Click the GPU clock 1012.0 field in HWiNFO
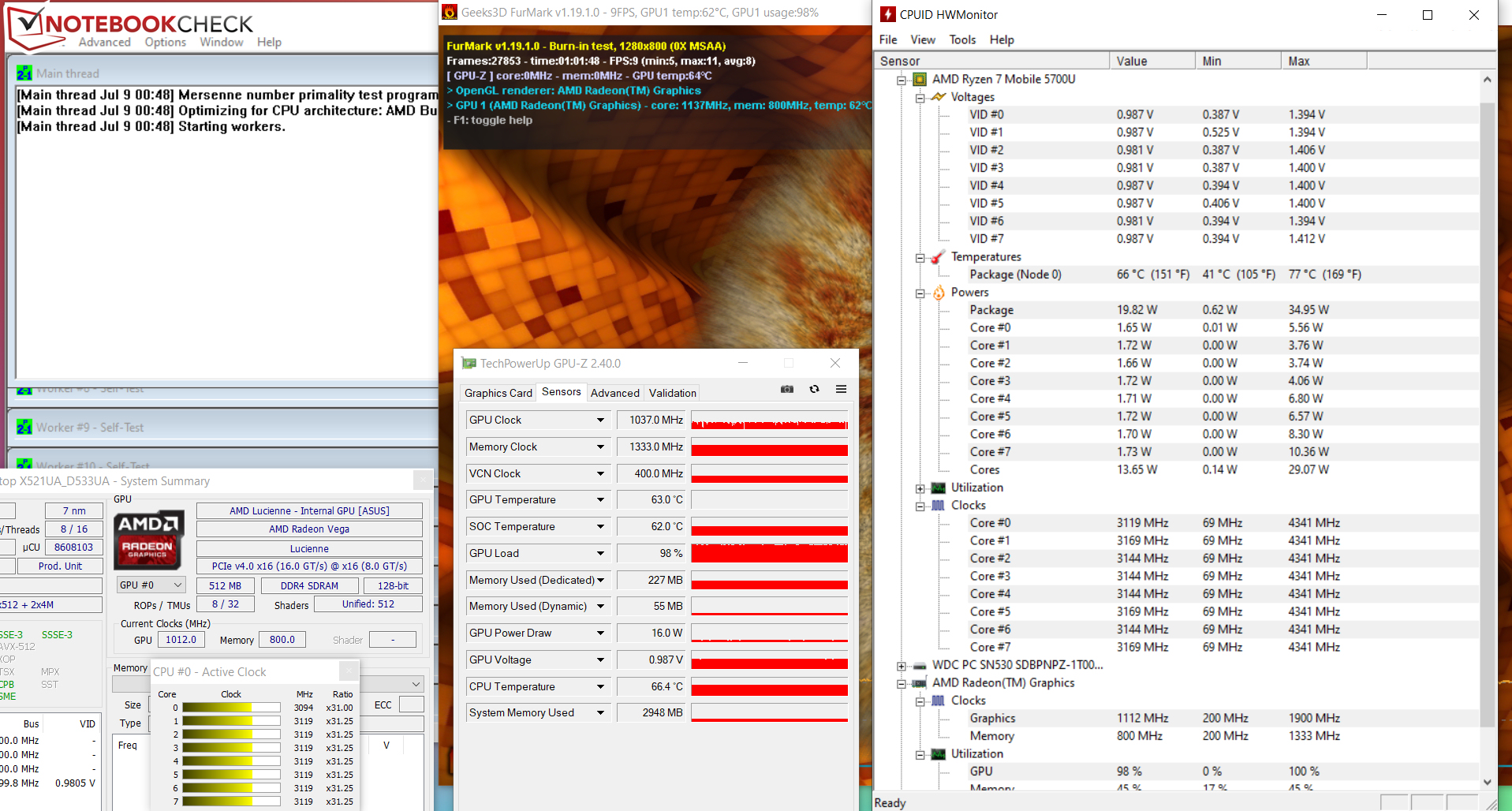 tap(181, 640)
